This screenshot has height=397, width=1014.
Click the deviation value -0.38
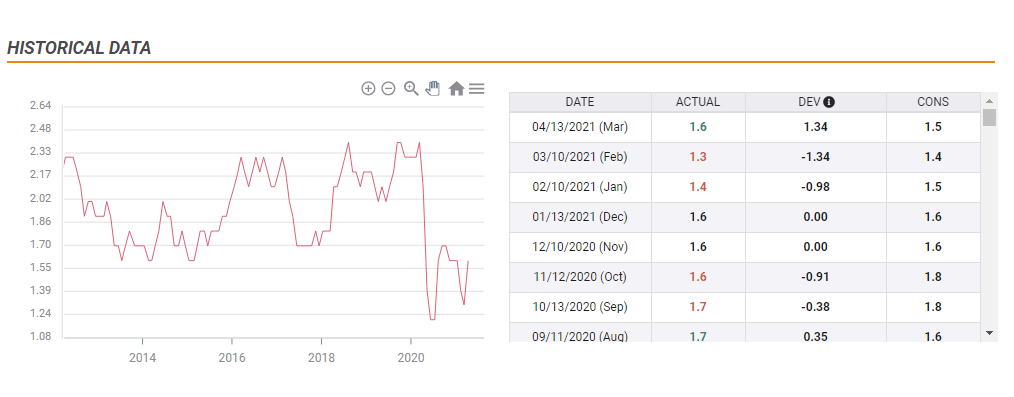coord(815,307)
